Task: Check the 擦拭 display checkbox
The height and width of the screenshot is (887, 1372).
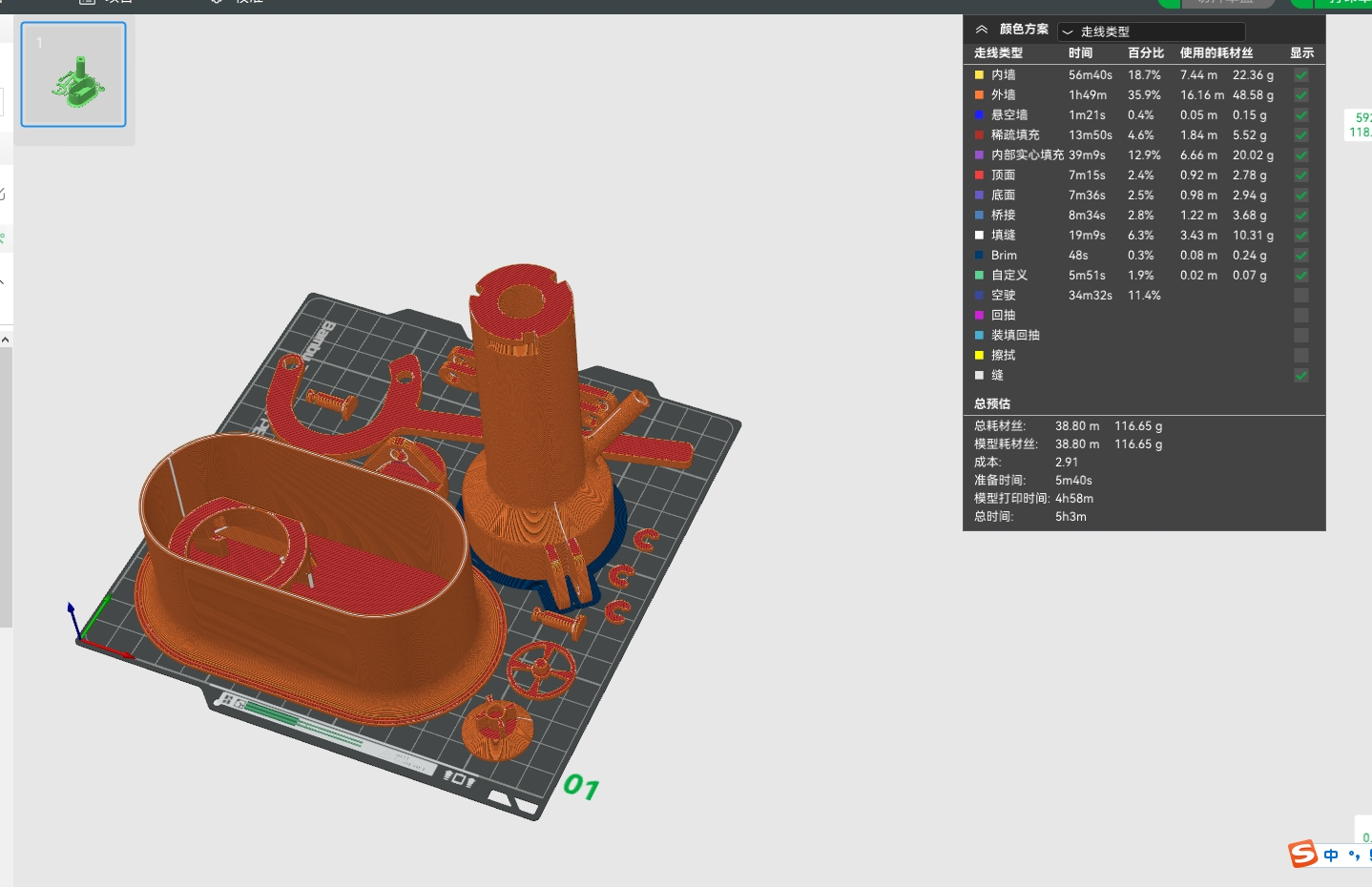Action: click(x=1301, y=356)
